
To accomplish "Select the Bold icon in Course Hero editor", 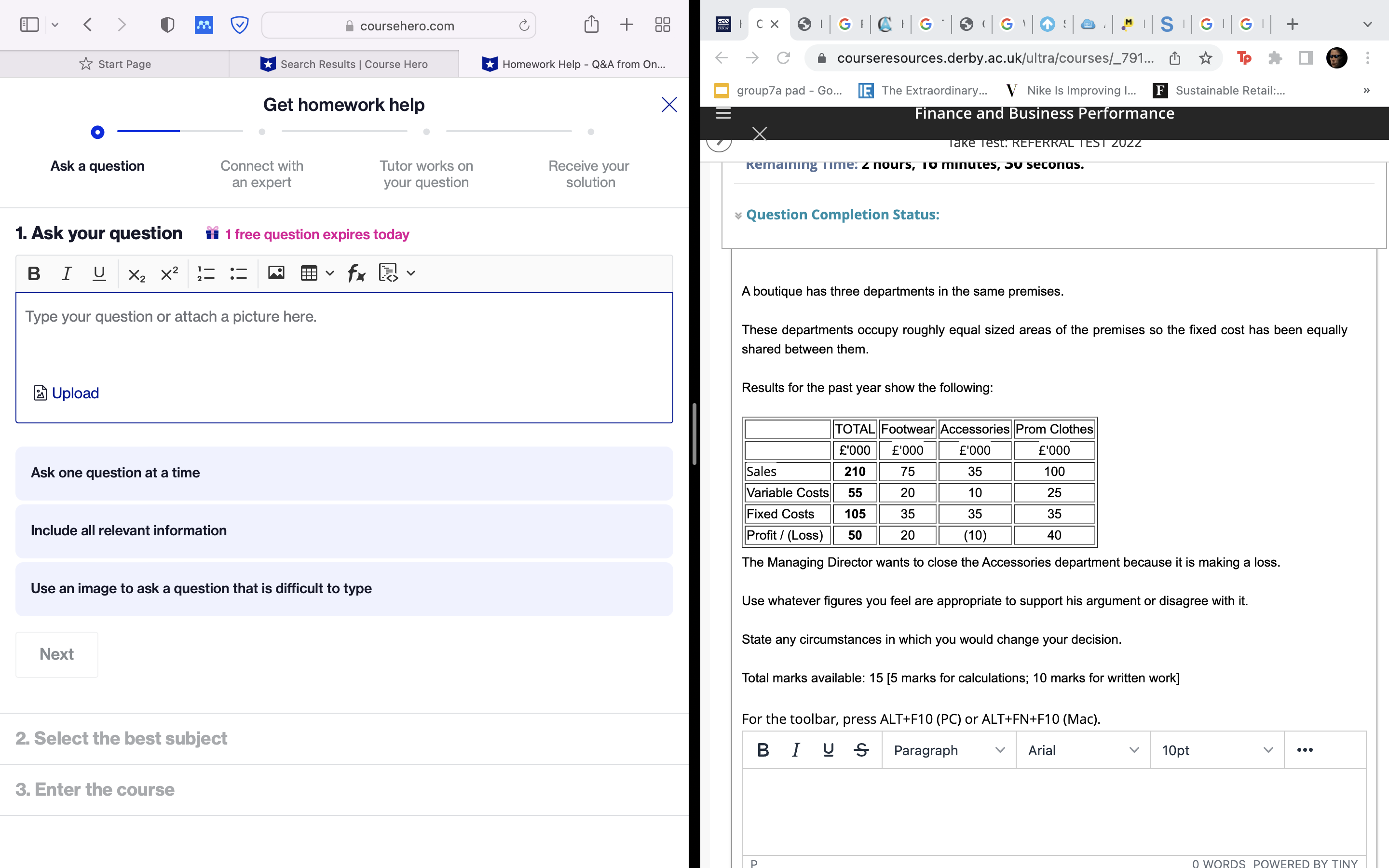I will point(33,274).
